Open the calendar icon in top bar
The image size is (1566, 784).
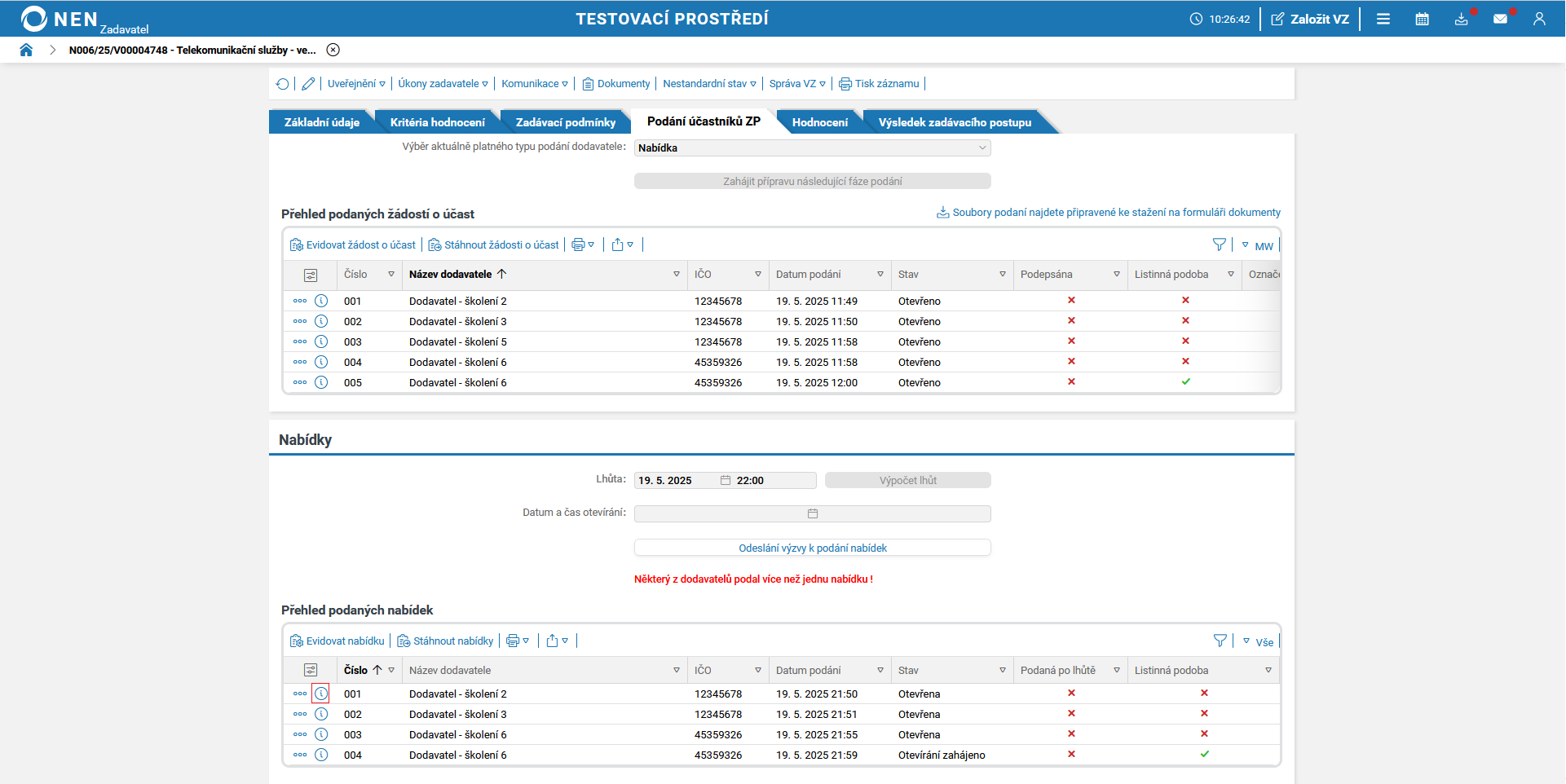[x=1422, y=19]
